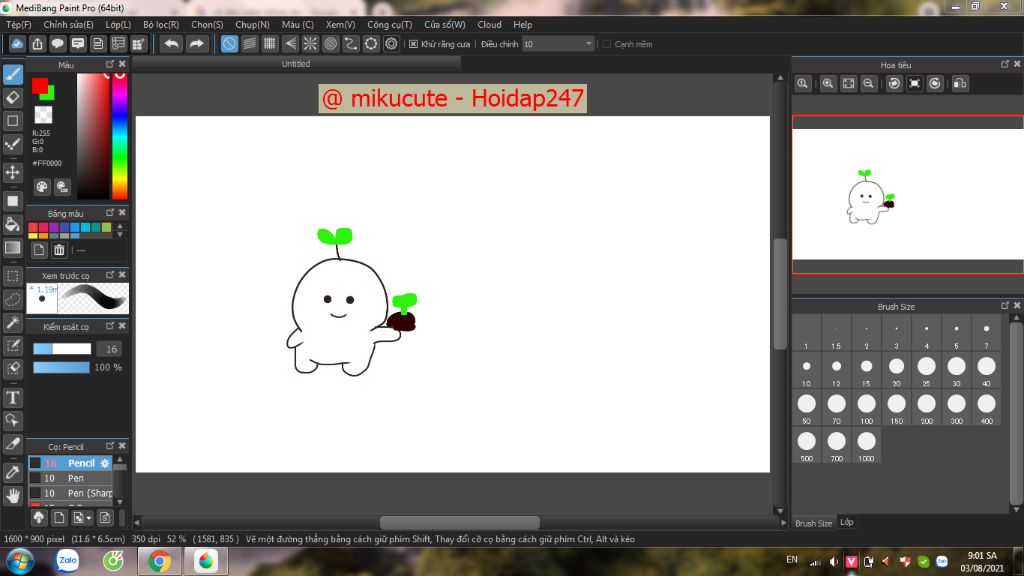Image resolution: width=1024 pixels, height=576 pixels.
Task: Click the palette down arrow in Bảng màu
Action: (120, 234)
